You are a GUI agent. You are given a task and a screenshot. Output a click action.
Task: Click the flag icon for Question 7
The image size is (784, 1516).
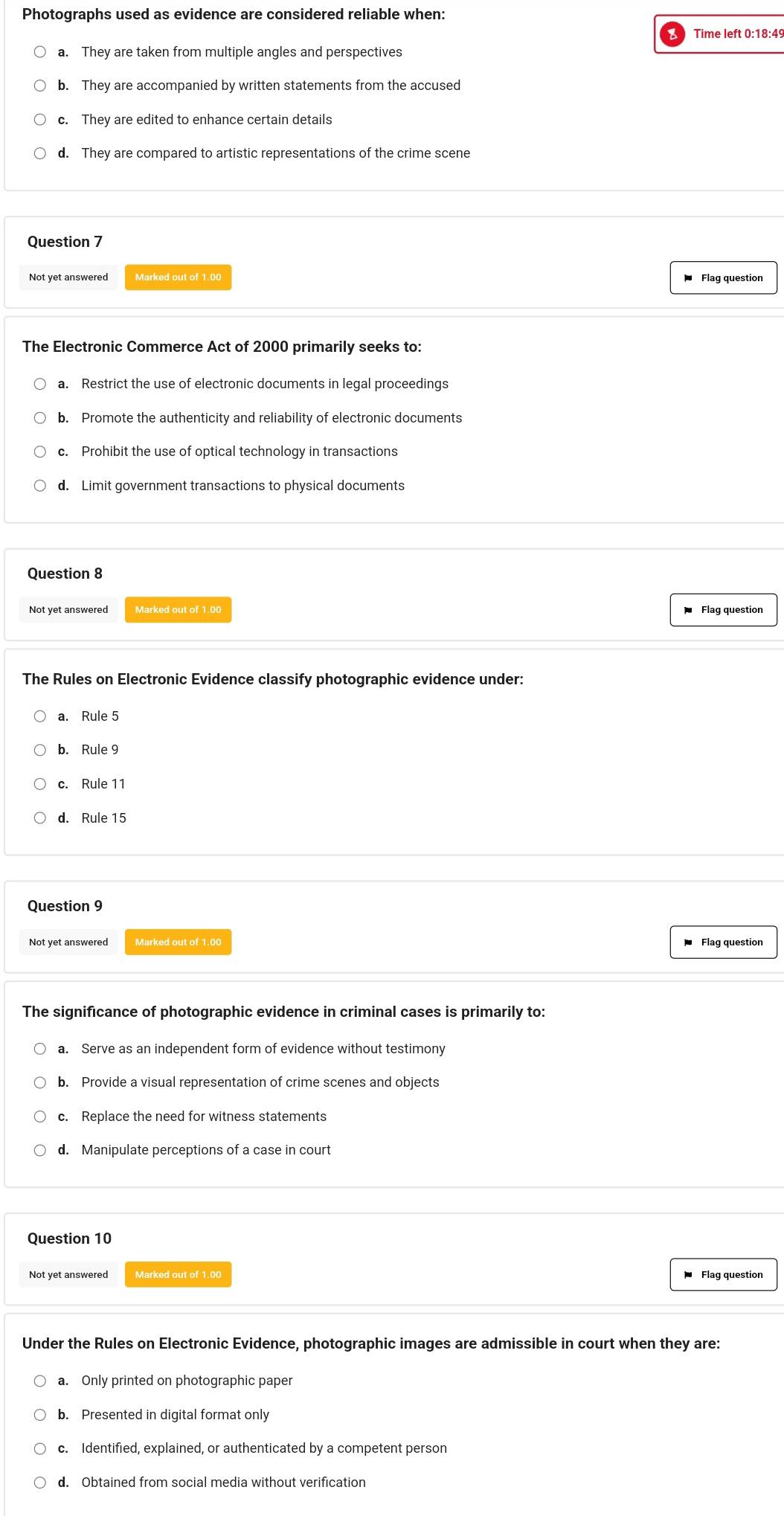(688, 278)
